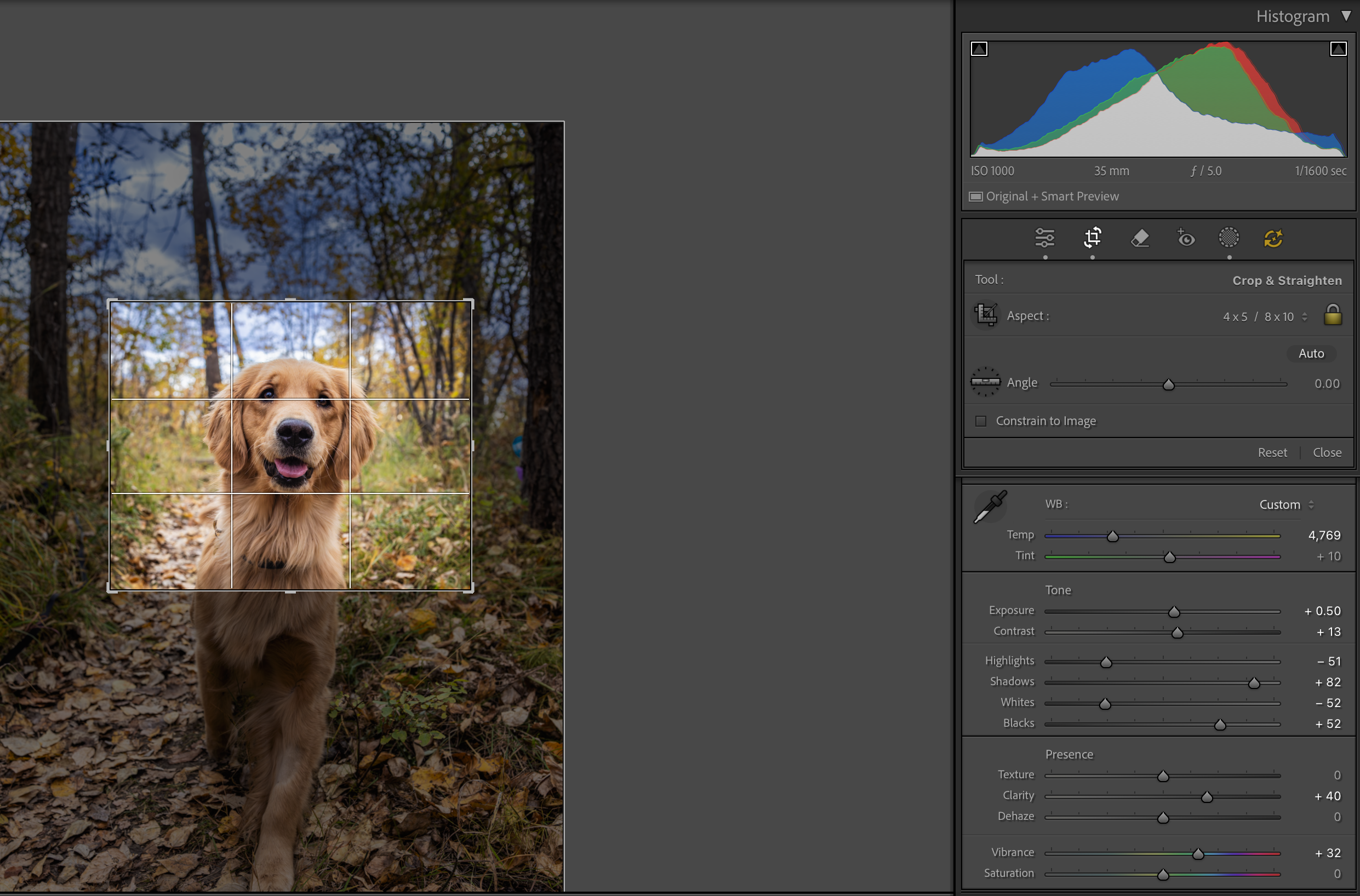1360x896 pixels.
Task: Click the yellow sync/update AI settings icon
Action: 1273,238
